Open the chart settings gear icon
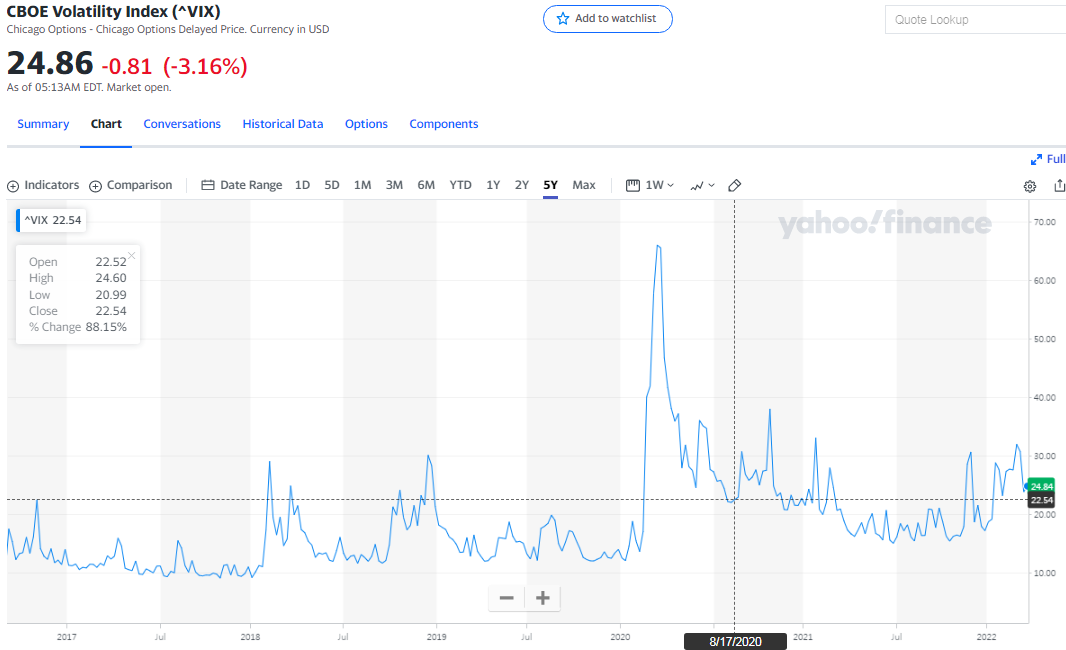Image resolution: width=1066 pixels, height=650 pixels. coord(1030,186)
